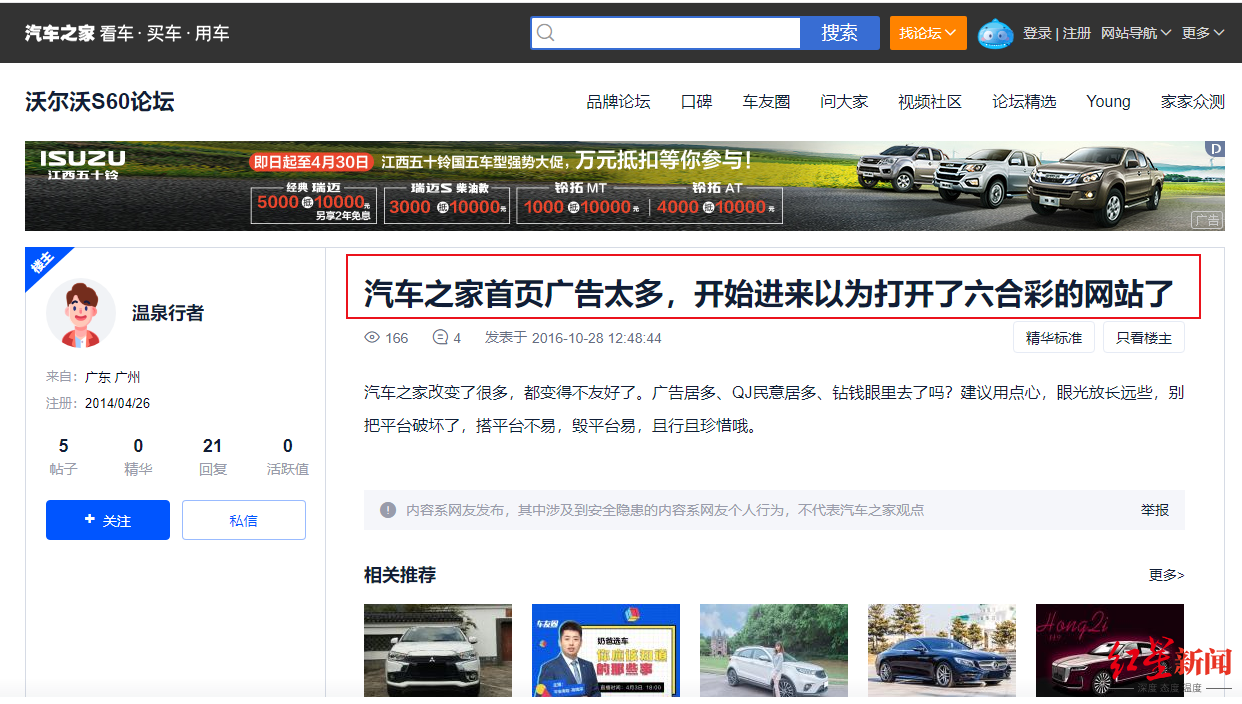
Task: Click the 沃尔沃S60论坛 forum title
Action: (x=100, y=101)
